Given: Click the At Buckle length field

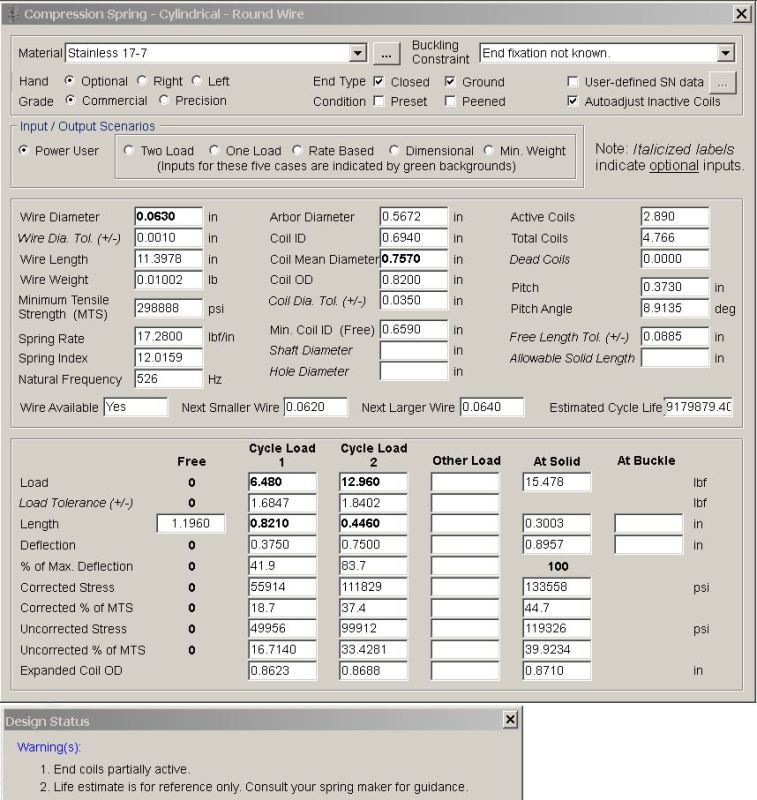Looking at the screenshot, I should pos(649,523).
